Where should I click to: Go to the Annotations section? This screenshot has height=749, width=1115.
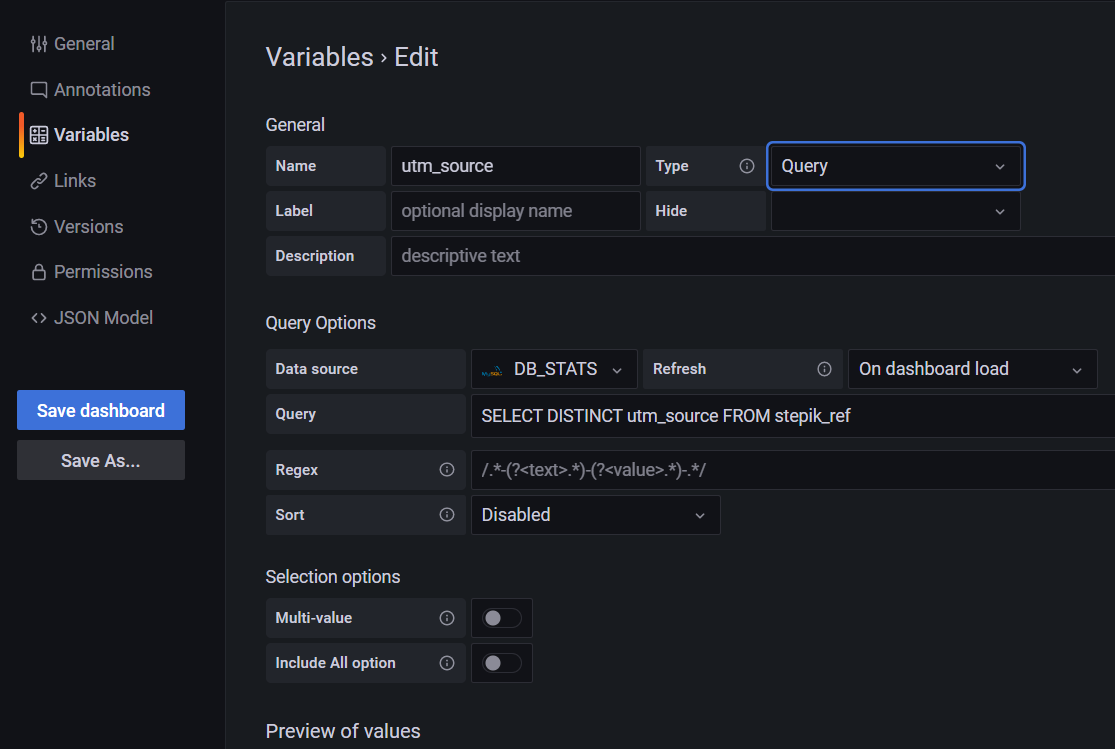(102, 90)
